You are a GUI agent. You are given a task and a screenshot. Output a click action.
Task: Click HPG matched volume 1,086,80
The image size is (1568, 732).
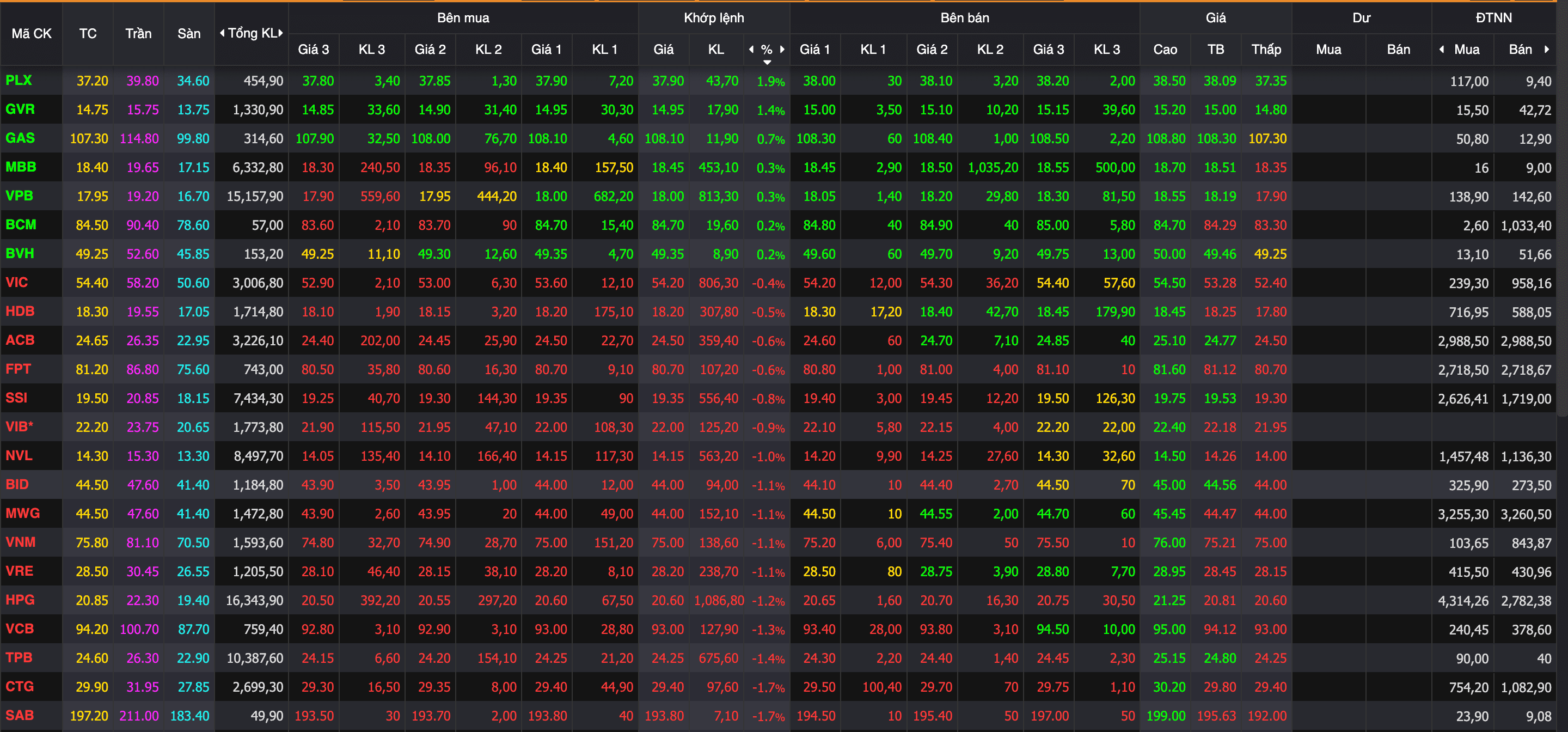coord(719,600)
